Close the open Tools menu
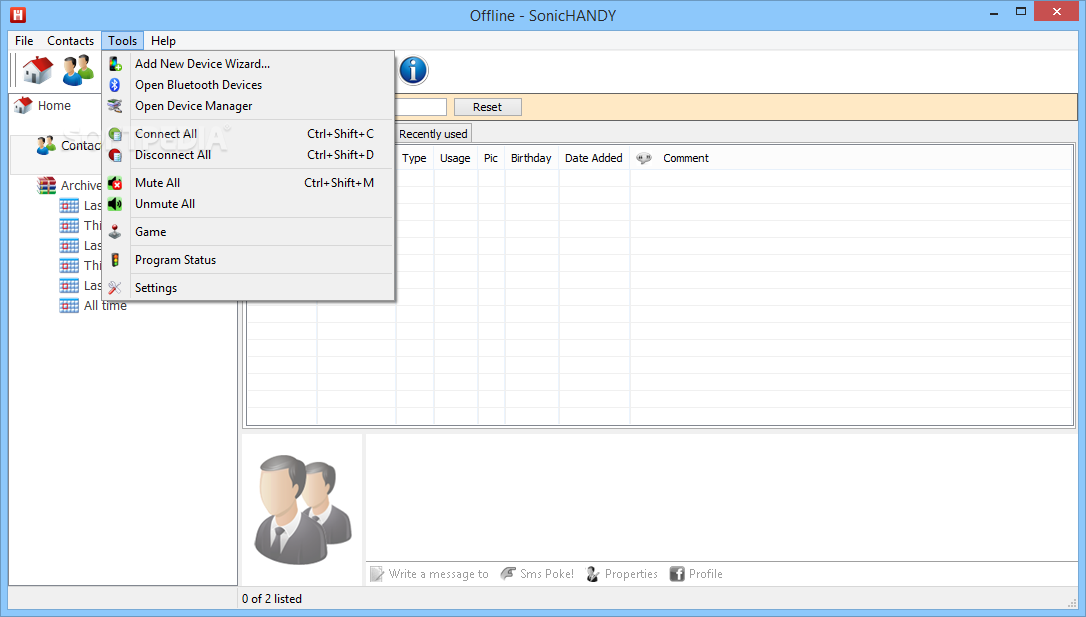Image resolution: width=1086 pixels, height=617 pixels. pyautogui.click(x=123, y=41)
